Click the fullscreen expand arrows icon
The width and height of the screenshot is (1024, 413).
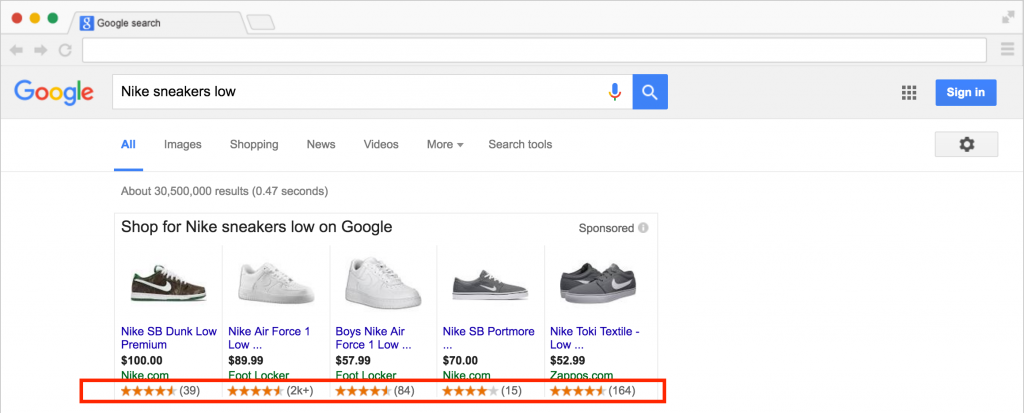pos(1009,18)
